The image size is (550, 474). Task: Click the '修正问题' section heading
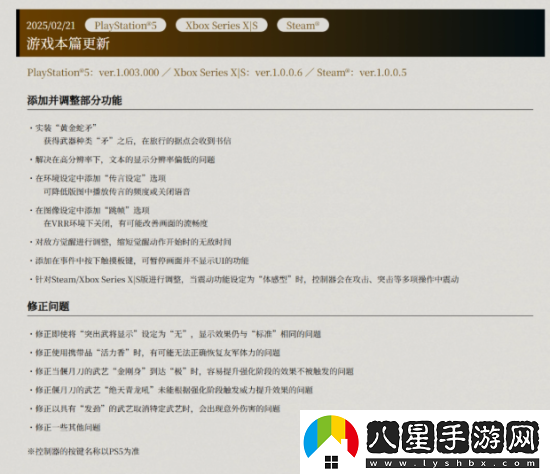[x=48, y=306]
